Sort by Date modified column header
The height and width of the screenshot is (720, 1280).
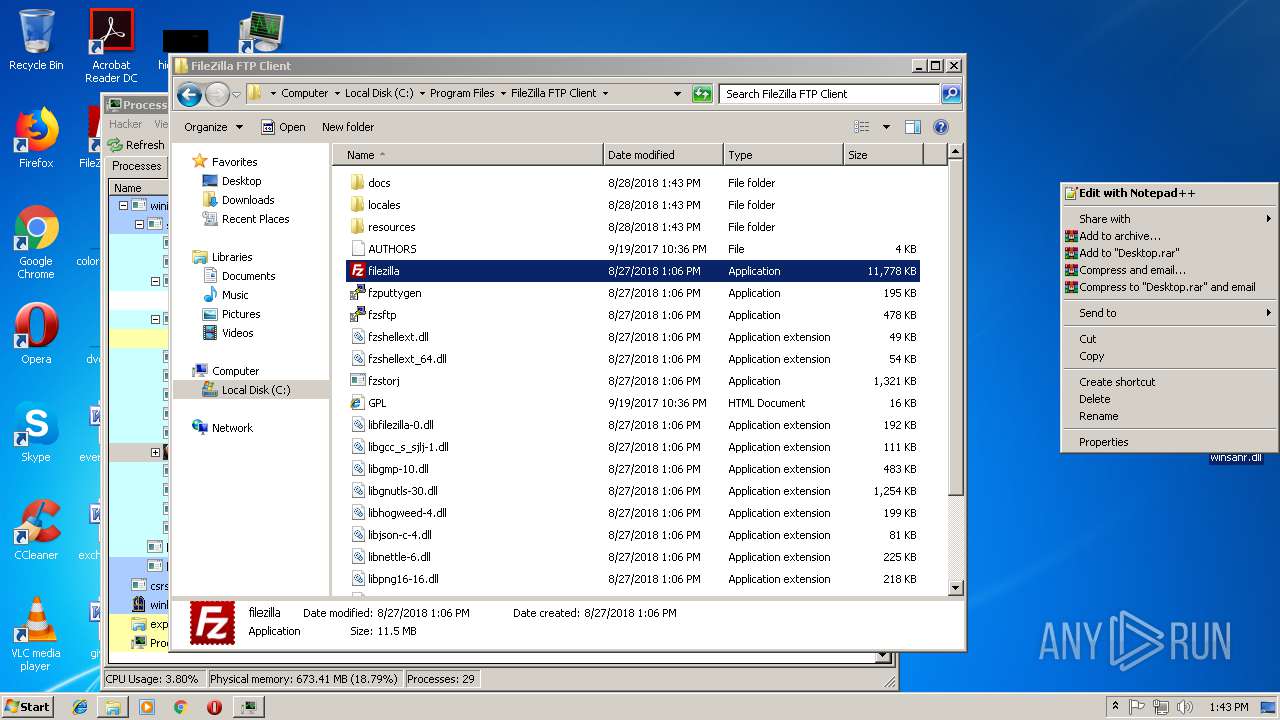pyautogui.click(x=663, y=155)
